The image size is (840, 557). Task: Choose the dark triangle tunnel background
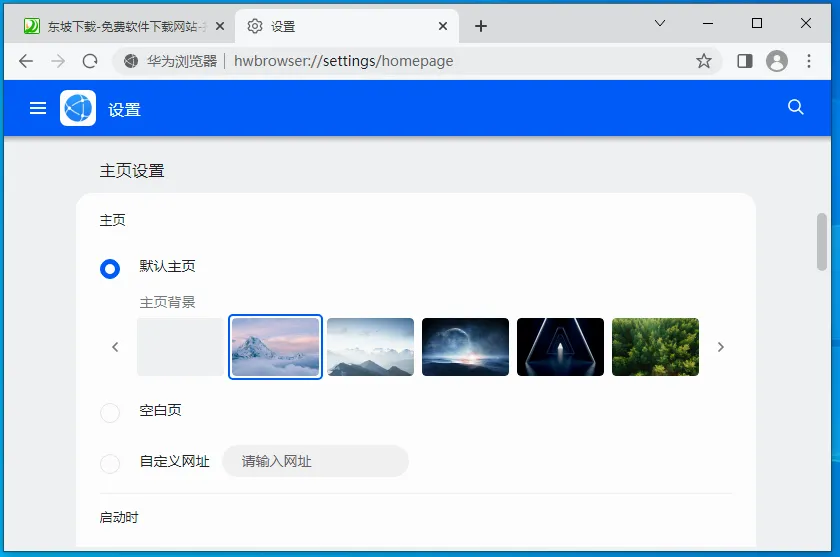pyautogui.click(x=560, y=347)
